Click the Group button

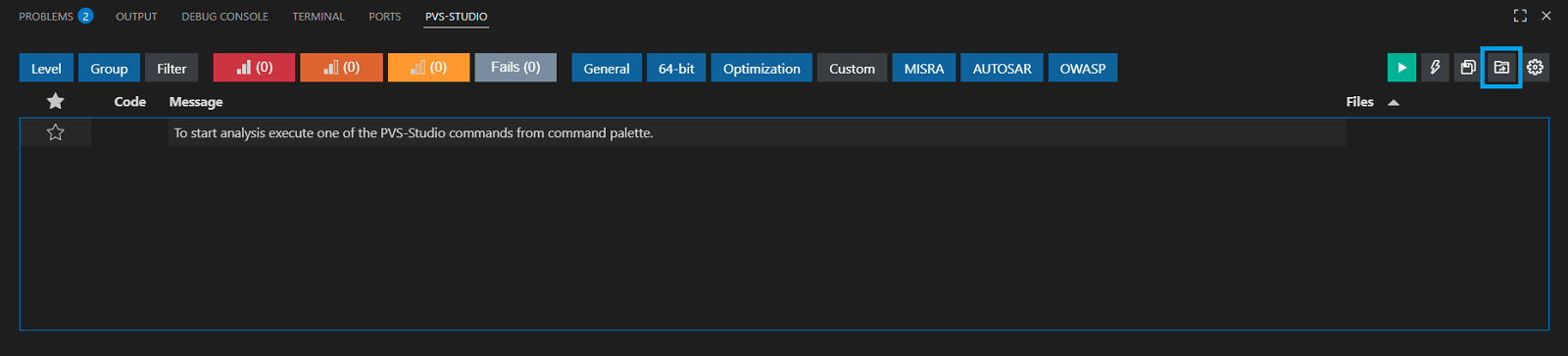[x=109, y=68]
